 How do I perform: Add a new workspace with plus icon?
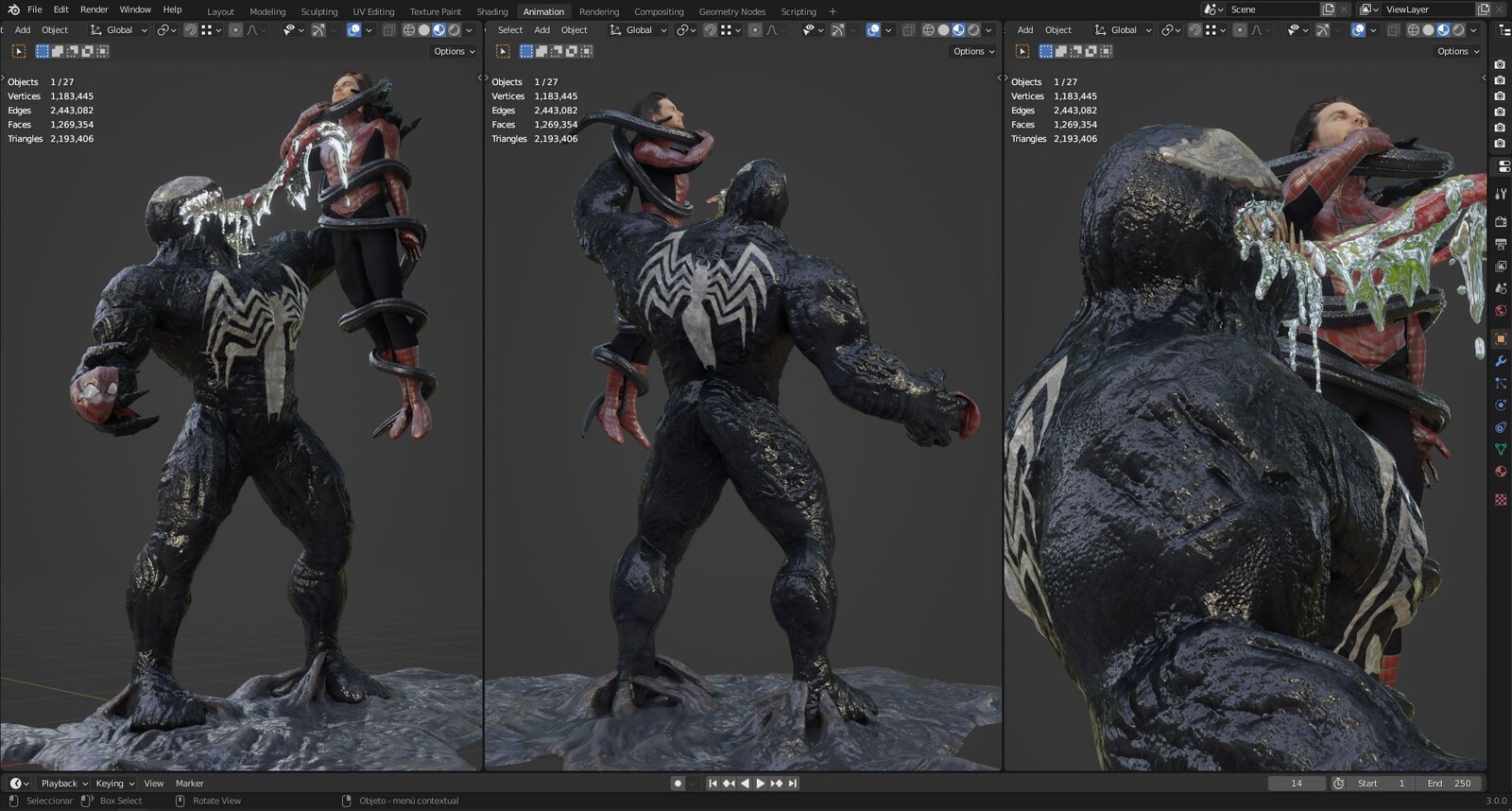[x=833, y=11]
